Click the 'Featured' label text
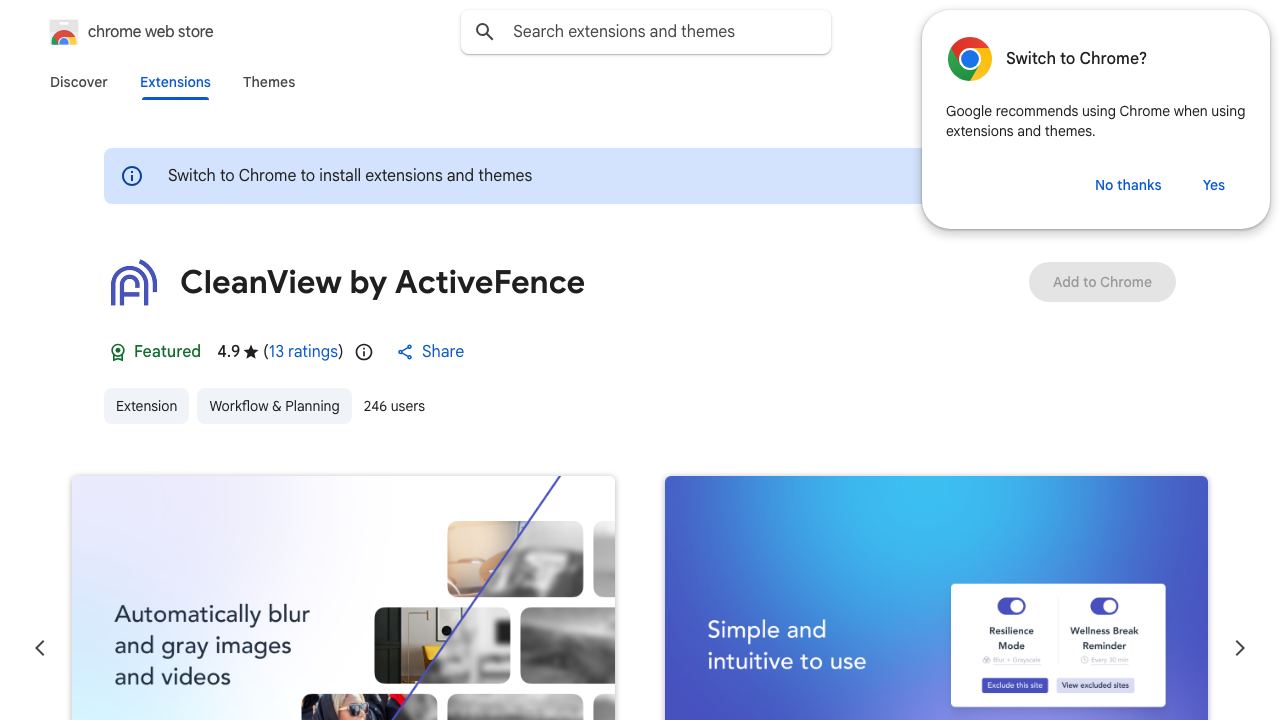 pyautogui.click(x=167, y=352)
